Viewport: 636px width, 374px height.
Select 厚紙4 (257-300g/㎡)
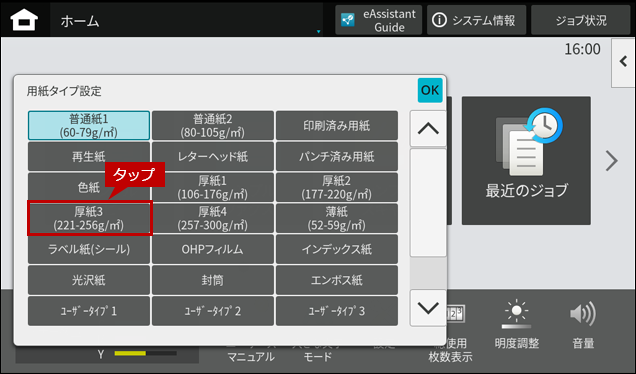click(213, 218)
